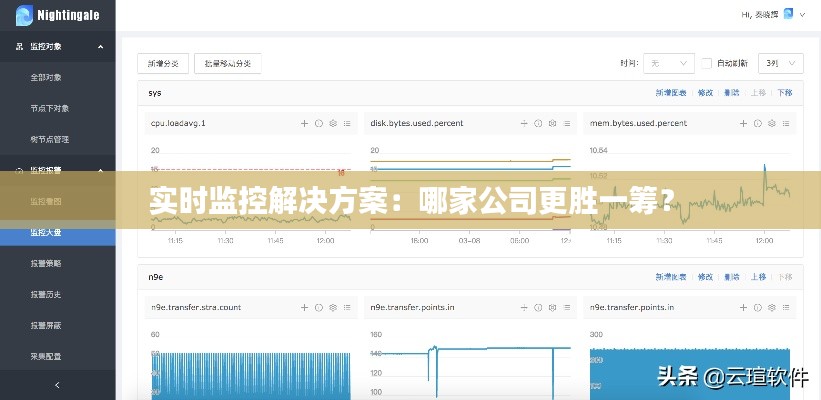
Task: Click 上移 link in n9e section
Action: (x=758, y=277)
